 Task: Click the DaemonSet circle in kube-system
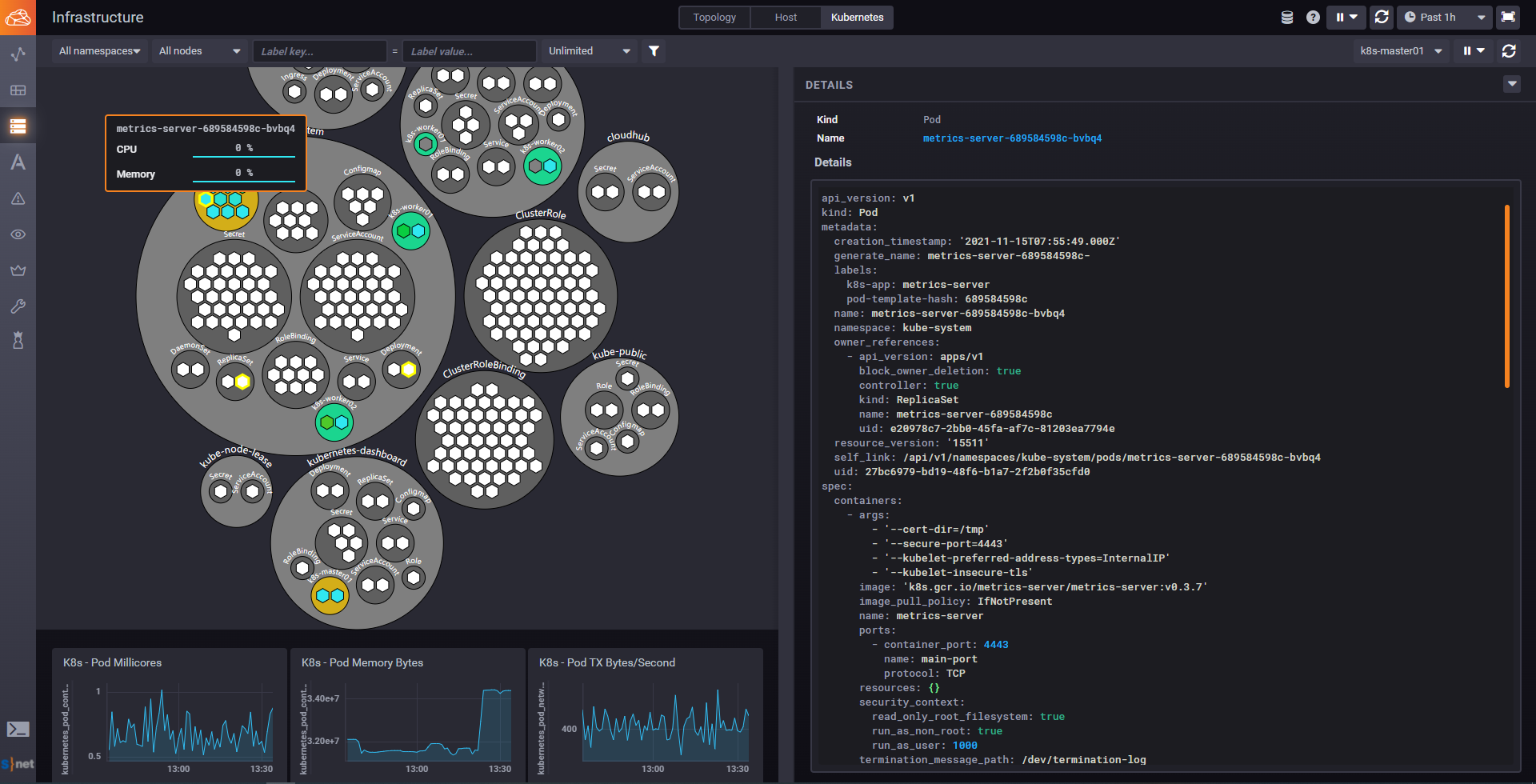tap(190, 370)
